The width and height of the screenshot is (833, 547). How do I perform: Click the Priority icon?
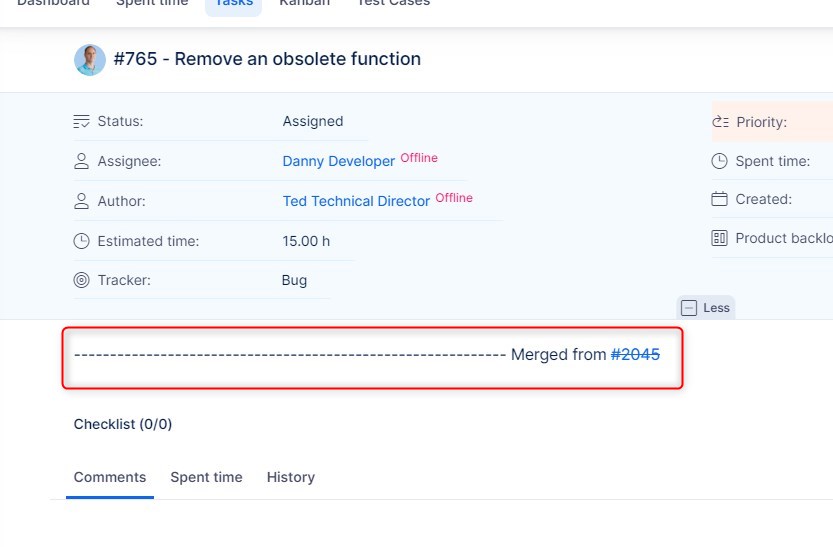(720, 122)
